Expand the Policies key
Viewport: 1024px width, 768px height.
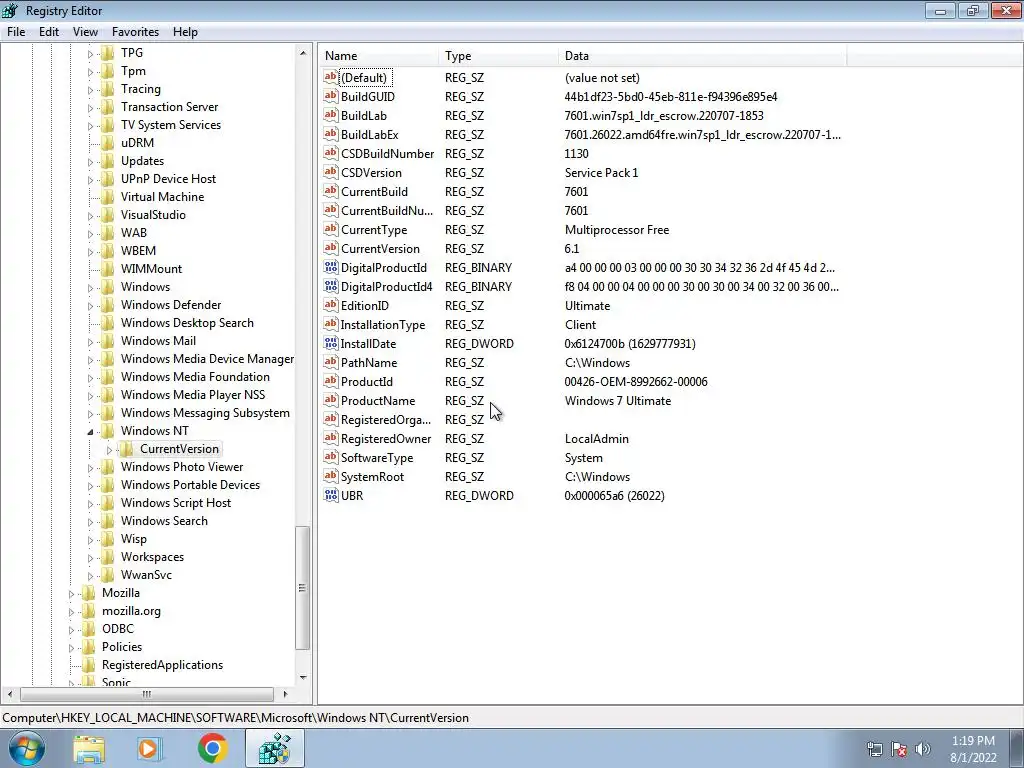pyautogui.click(x=71, y=647)
